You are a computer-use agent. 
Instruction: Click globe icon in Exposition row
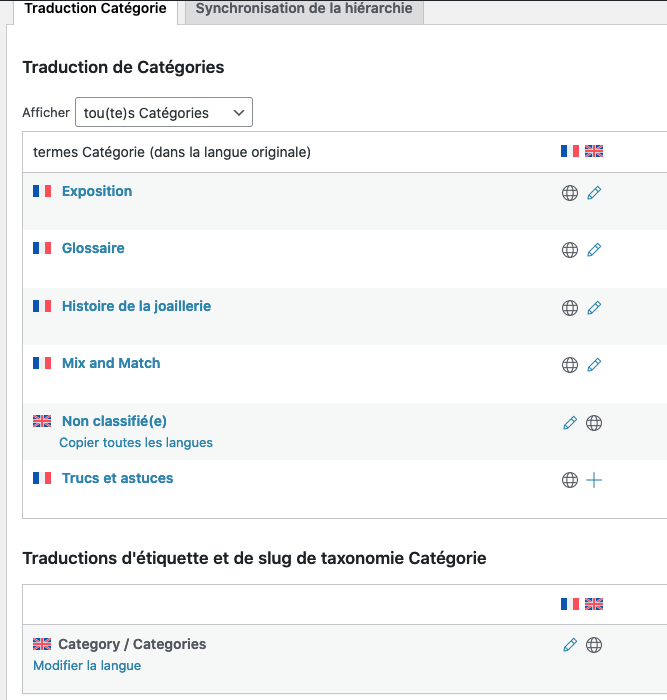click(x=570, y=193)
